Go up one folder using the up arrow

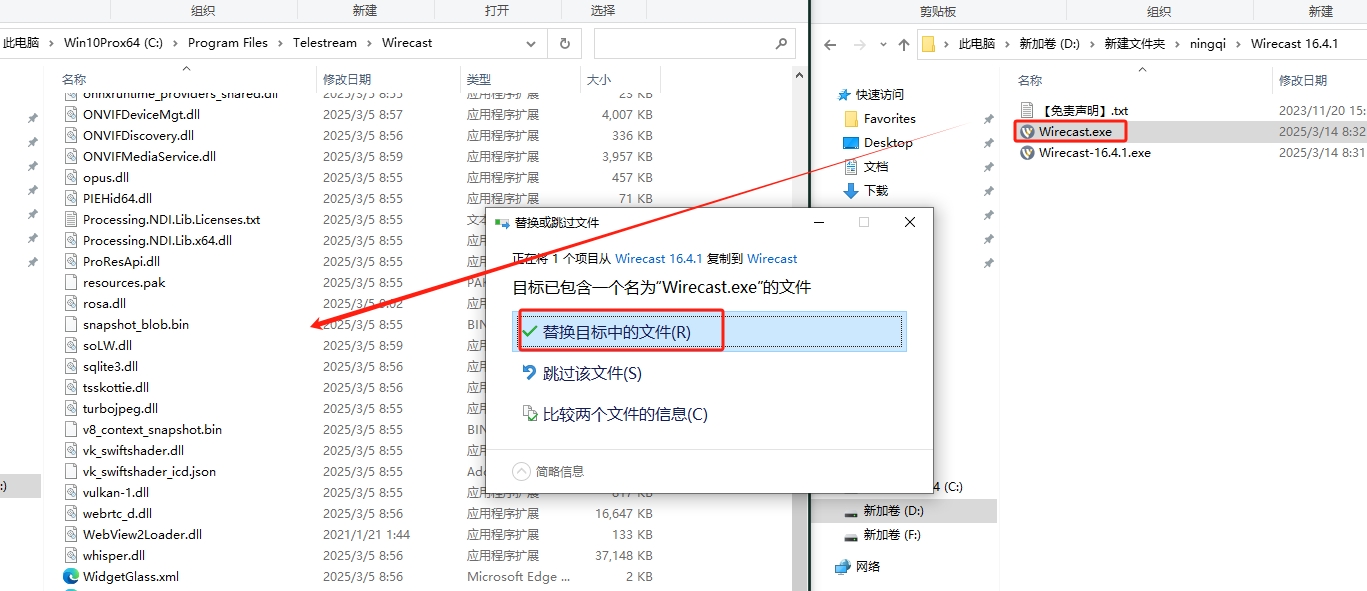coord(904,44)
